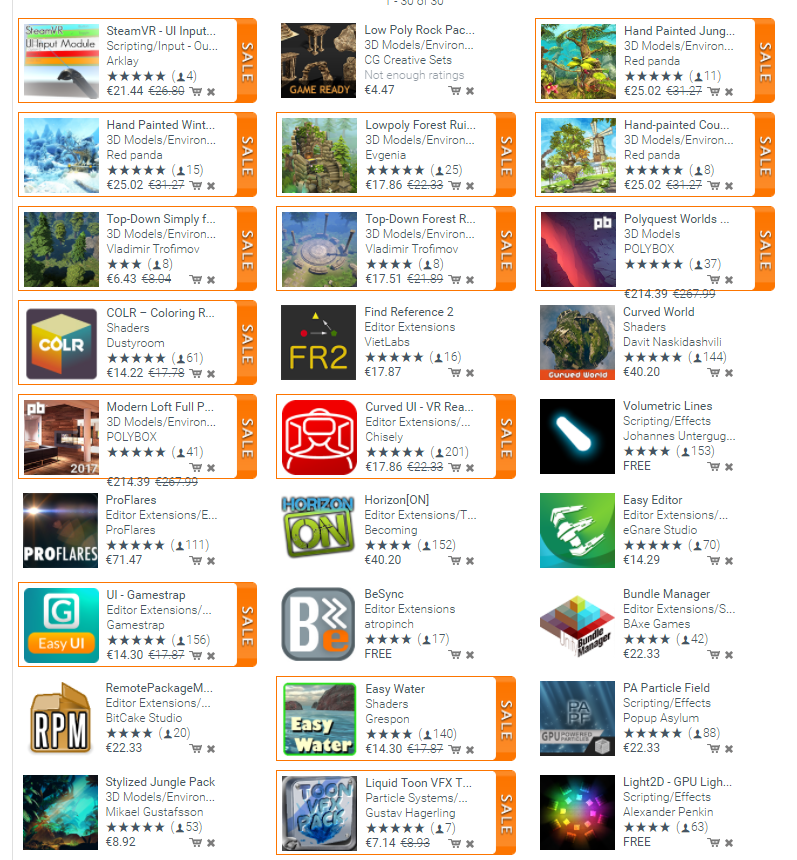Image resolution: width=797 pixels, height=860 pixels.
Task: Open the Curved UI VR thumbnail
Action: click(x=319, y=437)
